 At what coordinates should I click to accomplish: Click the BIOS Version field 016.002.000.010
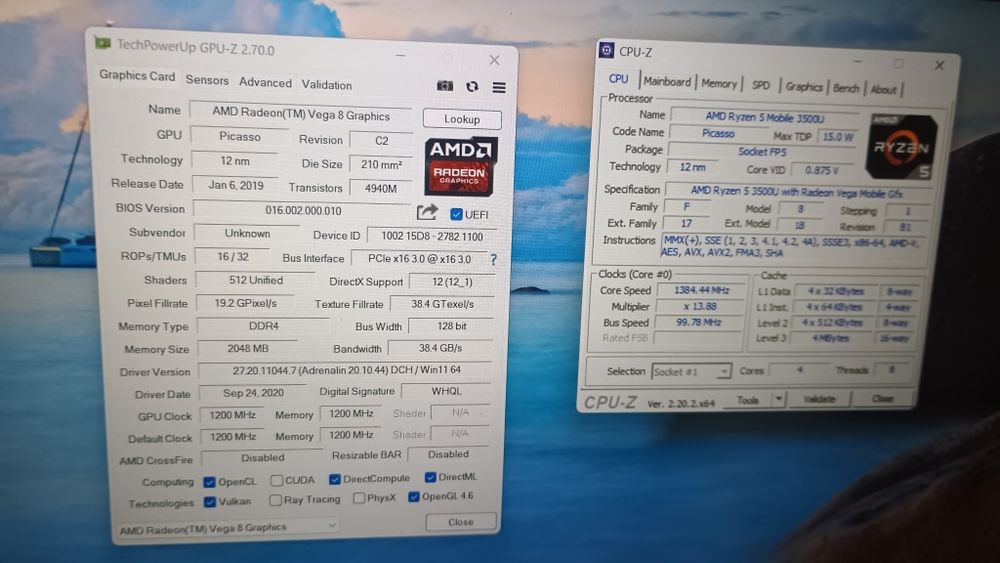point(303,210)
